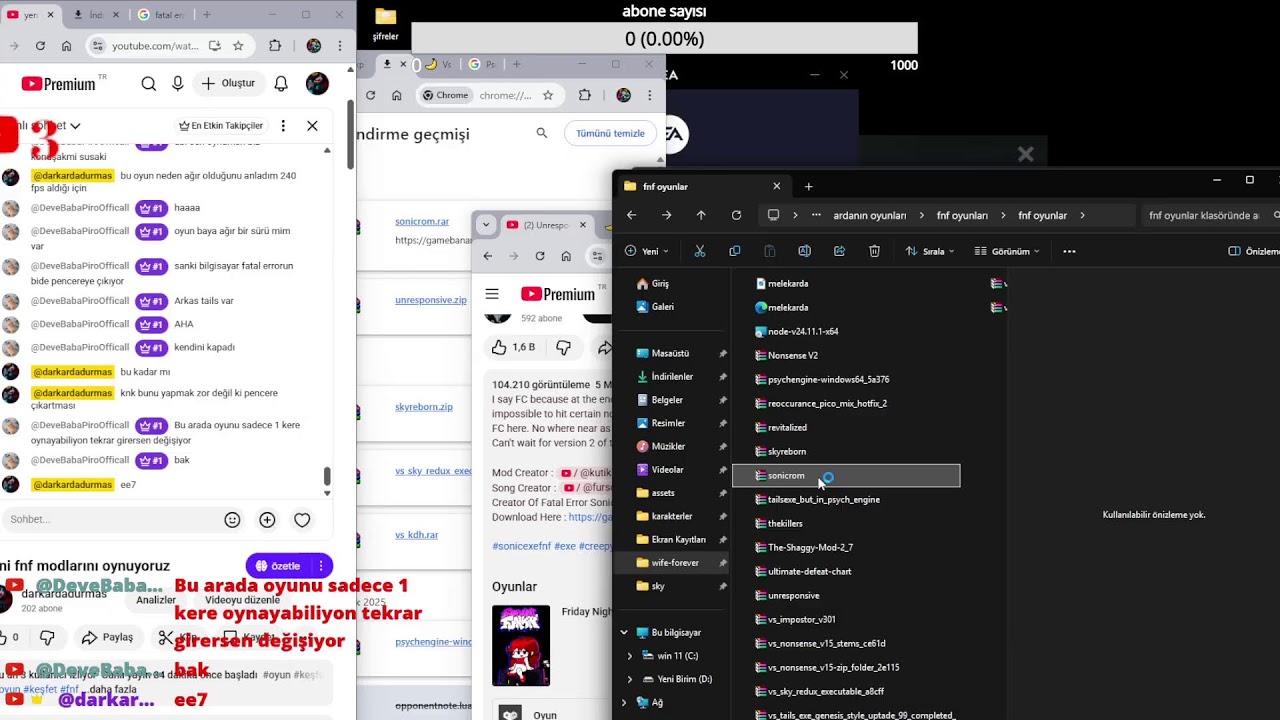Screen dimensions: 1280x720
Task: Select Videolar in Explorer sidebar
Action: pyautogui.click(x=667, y=470)
